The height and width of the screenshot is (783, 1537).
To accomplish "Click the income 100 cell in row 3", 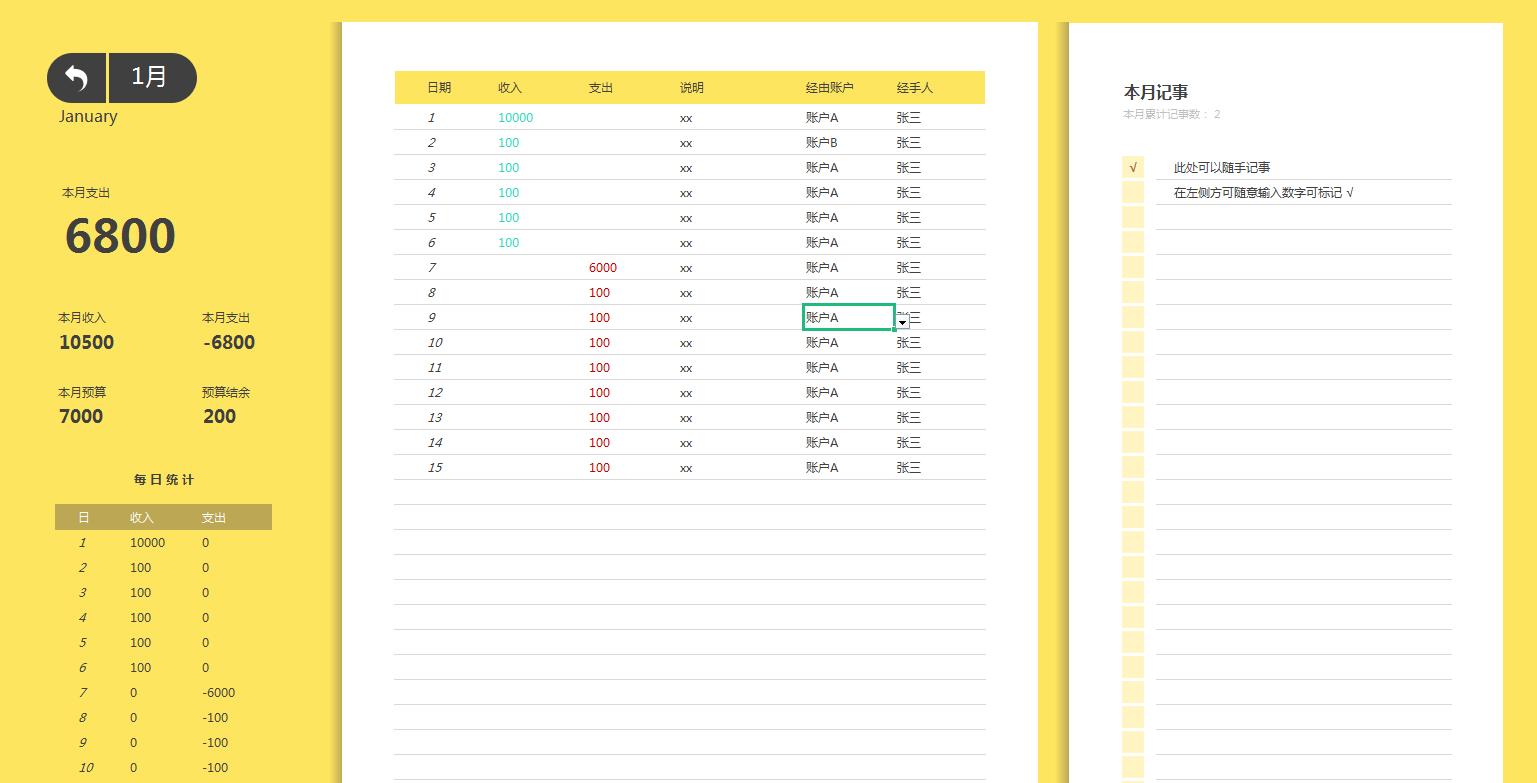I will click(x=509, y=167).
